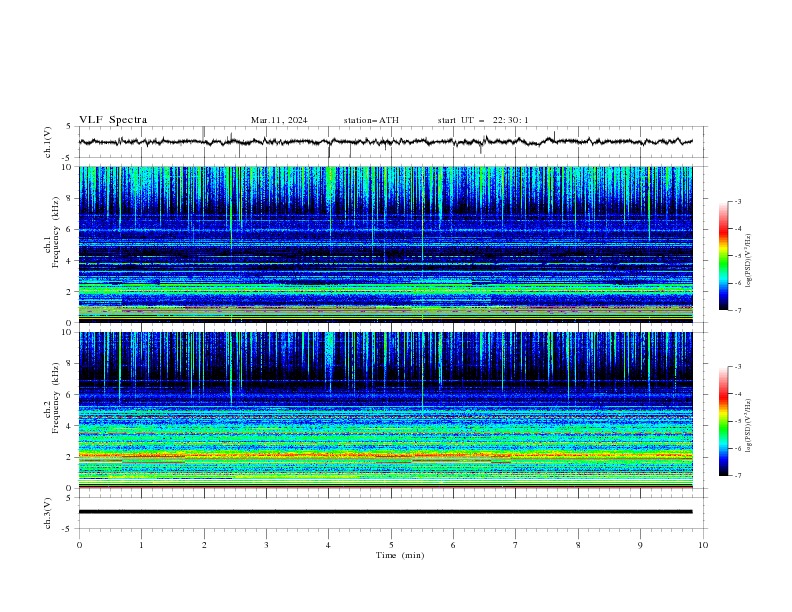Image resolution: width=792 pixels, height=612 pixels.
Task: Click the ch.2 spectrogram color bar
Action: click(x=723, y=421)
